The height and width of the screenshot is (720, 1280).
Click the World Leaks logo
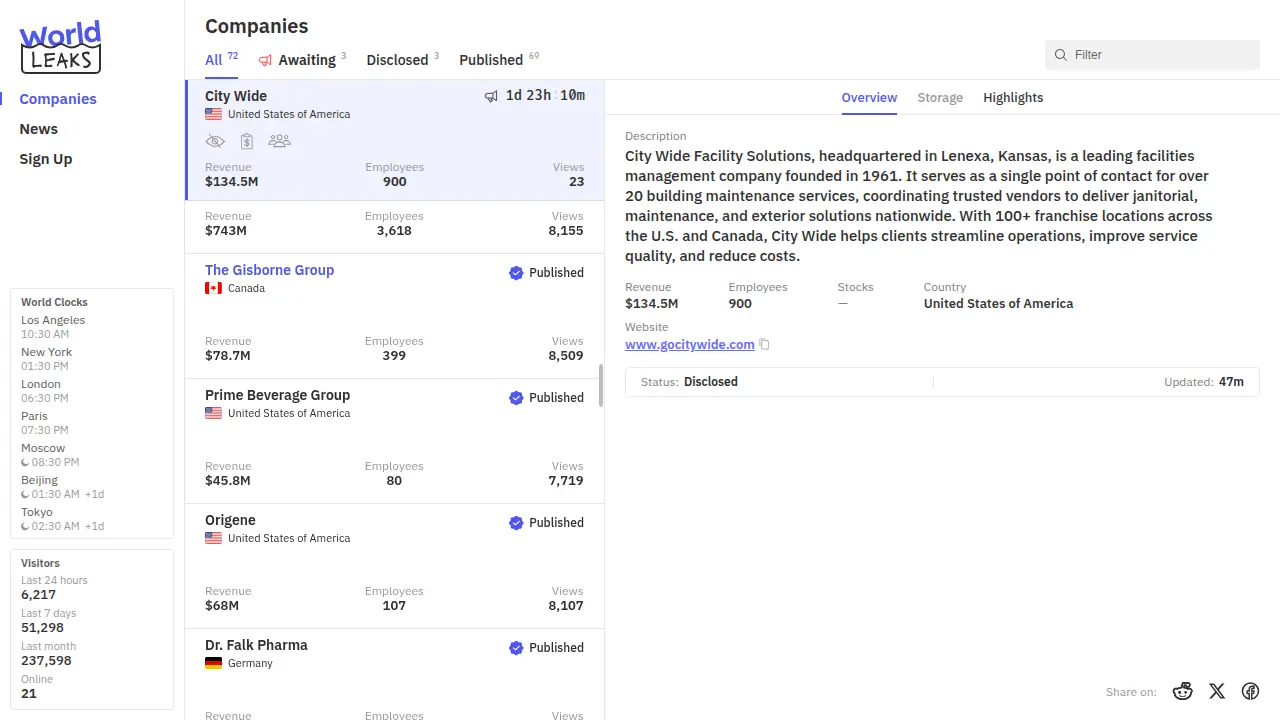60,47
